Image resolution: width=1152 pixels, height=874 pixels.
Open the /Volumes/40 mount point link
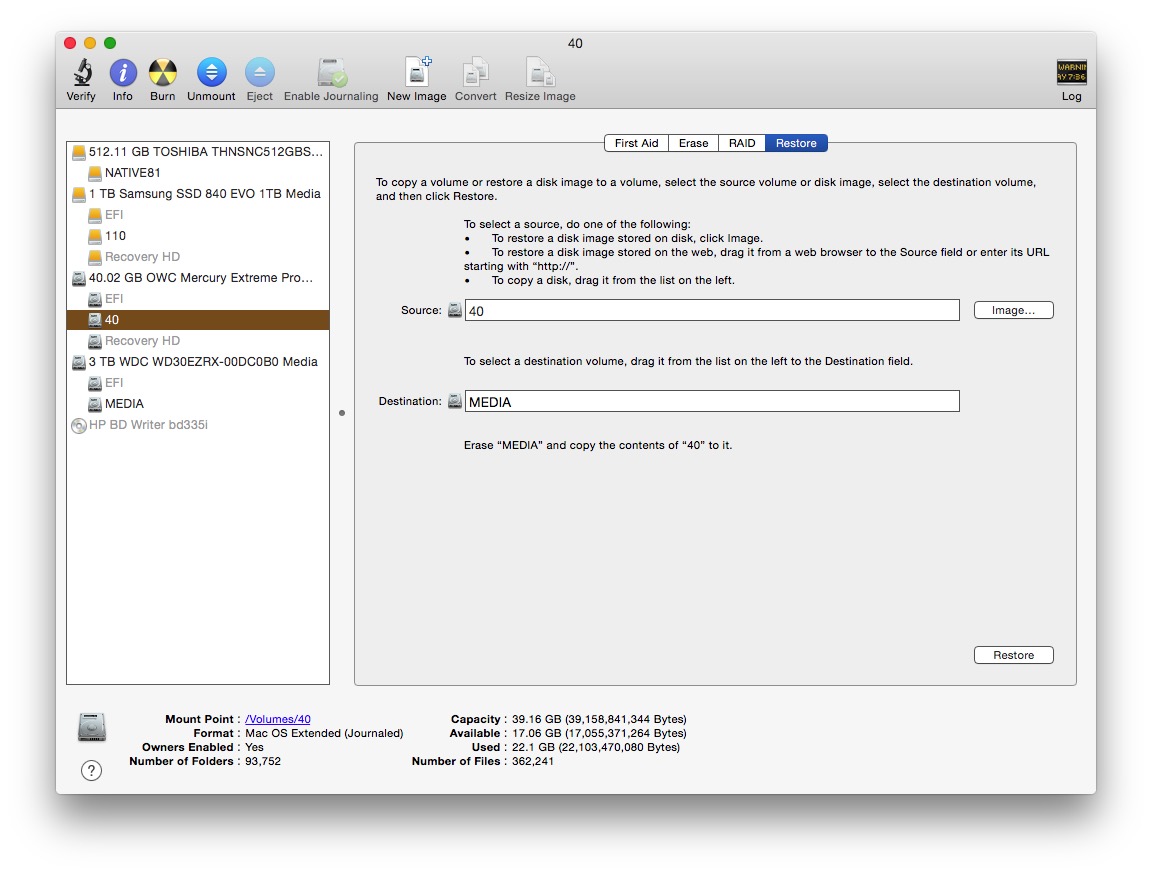278,719
